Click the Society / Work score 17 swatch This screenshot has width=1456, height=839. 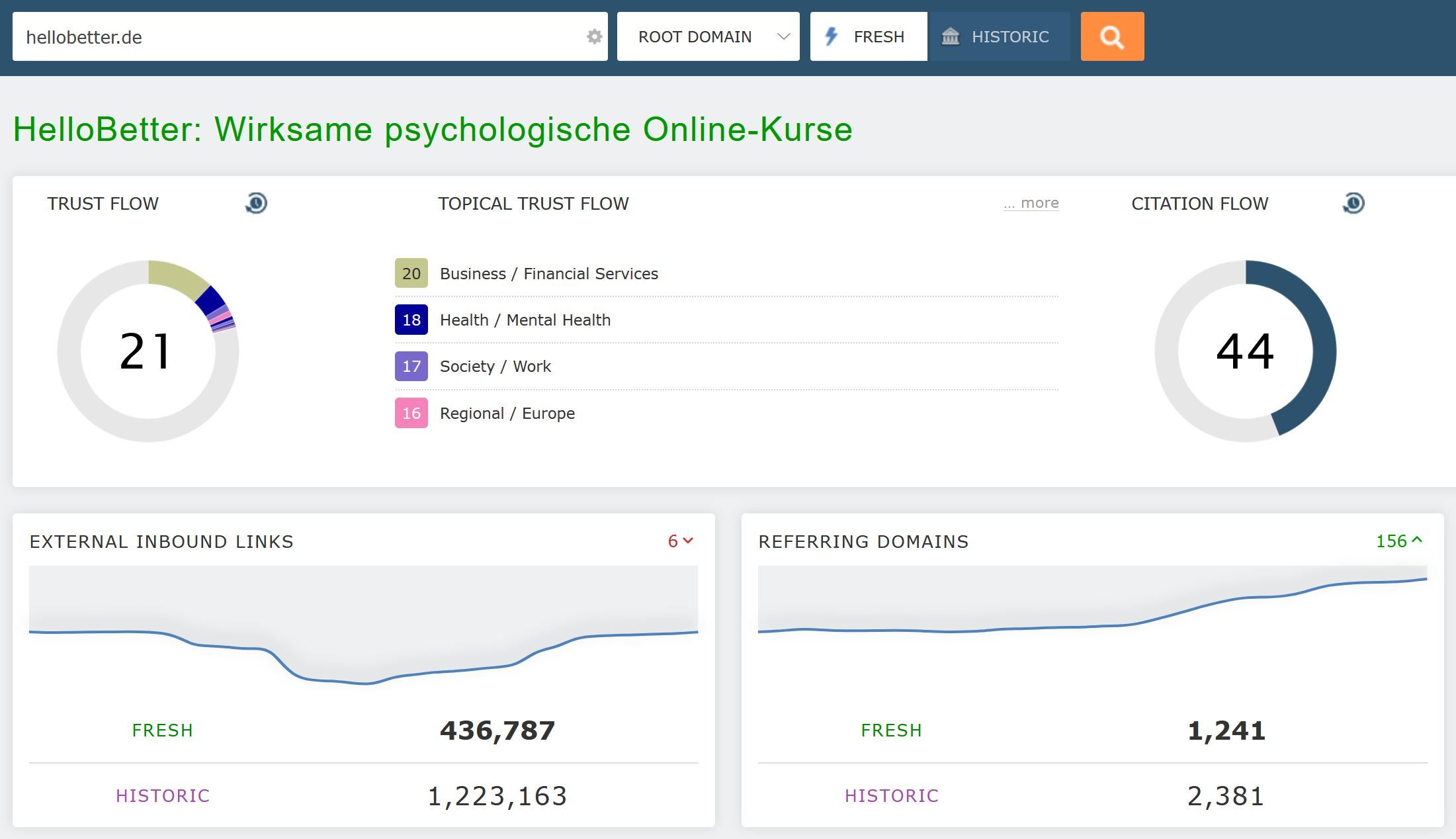pos(411,367)
